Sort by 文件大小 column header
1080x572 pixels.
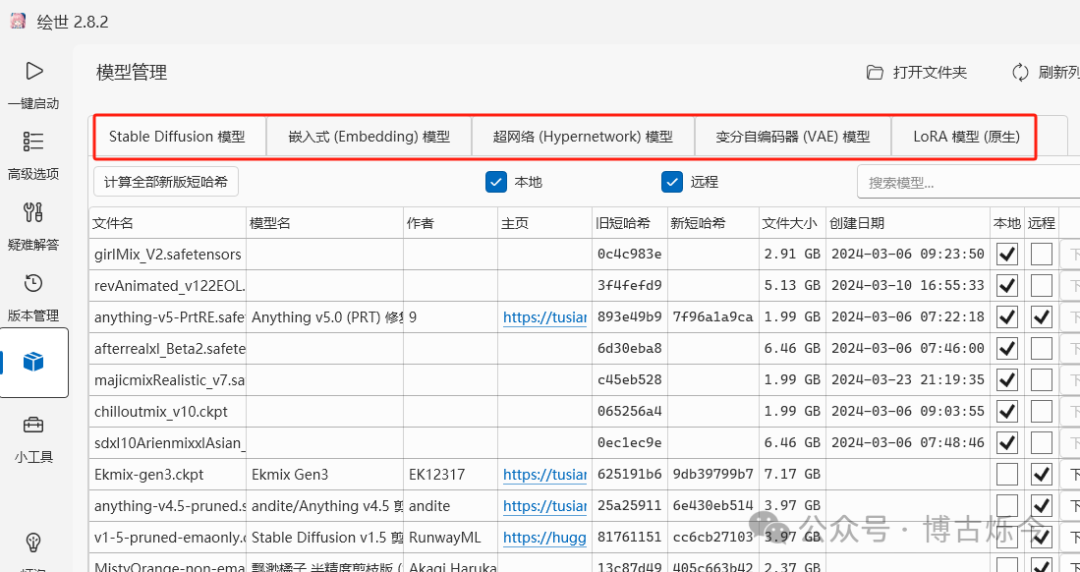792,223
